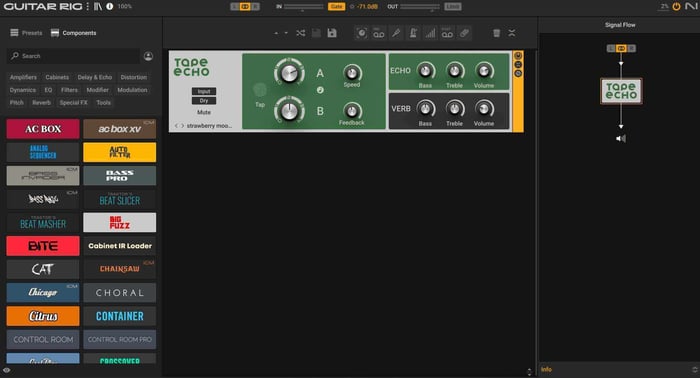Image resolution: width=700 pixels, height=378 pixels.
Task: Click the info icon beside the Guitar Rig logo
Action: tap(109, 7)
